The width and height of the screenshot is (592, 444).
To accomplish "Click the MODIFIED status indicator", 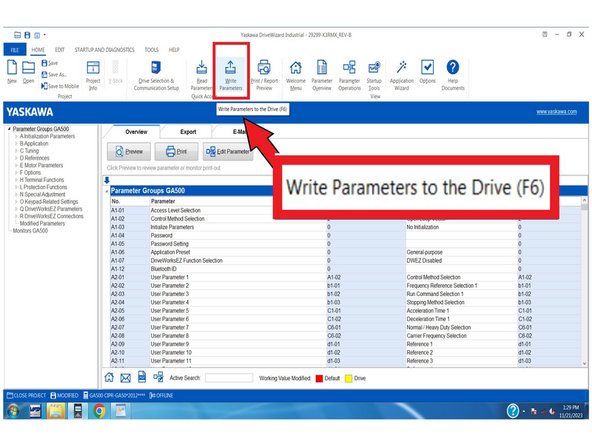I will pyautogui.click(x=64, y=395).
